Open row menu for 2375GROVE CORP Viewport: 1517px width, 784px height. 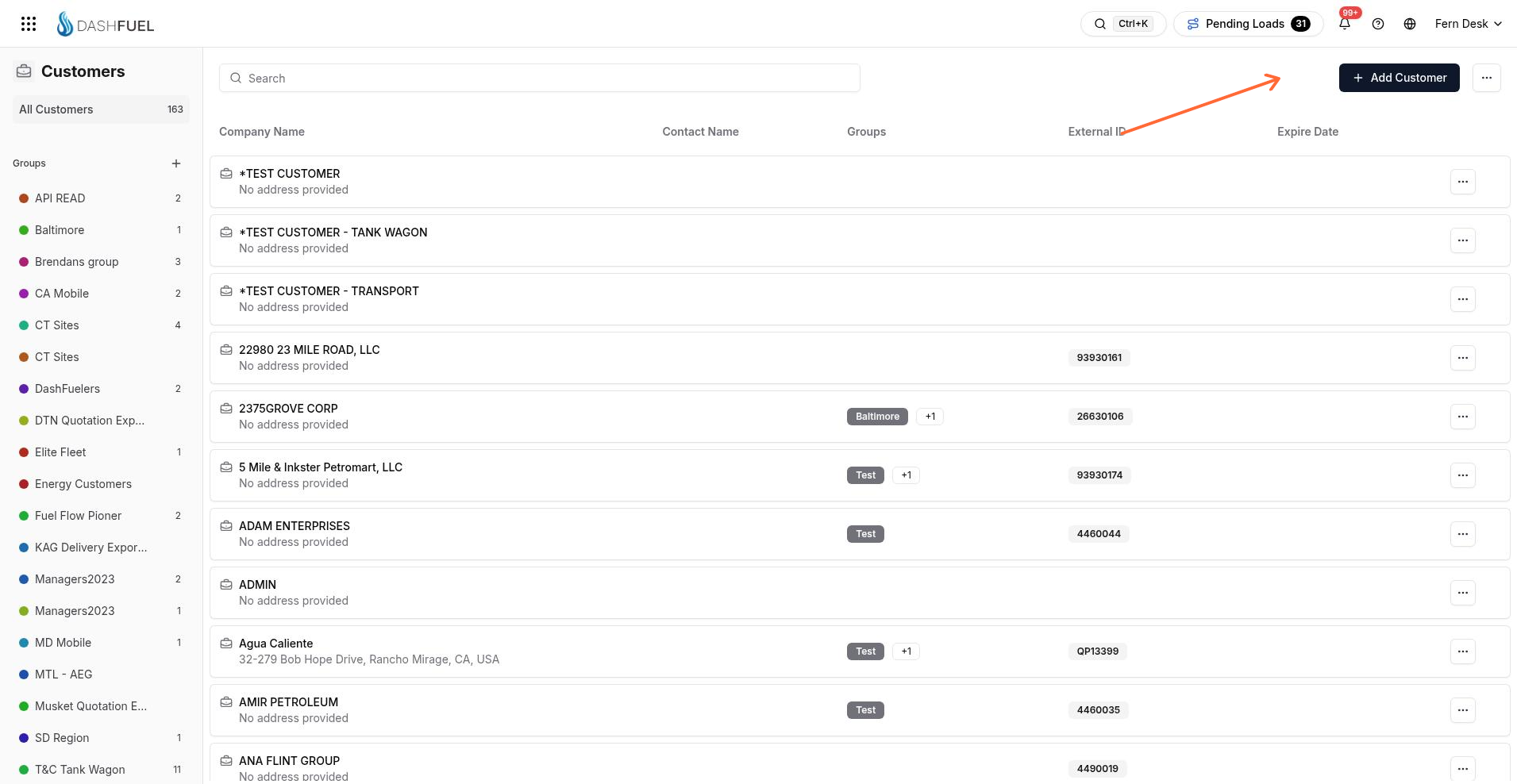1463,417
